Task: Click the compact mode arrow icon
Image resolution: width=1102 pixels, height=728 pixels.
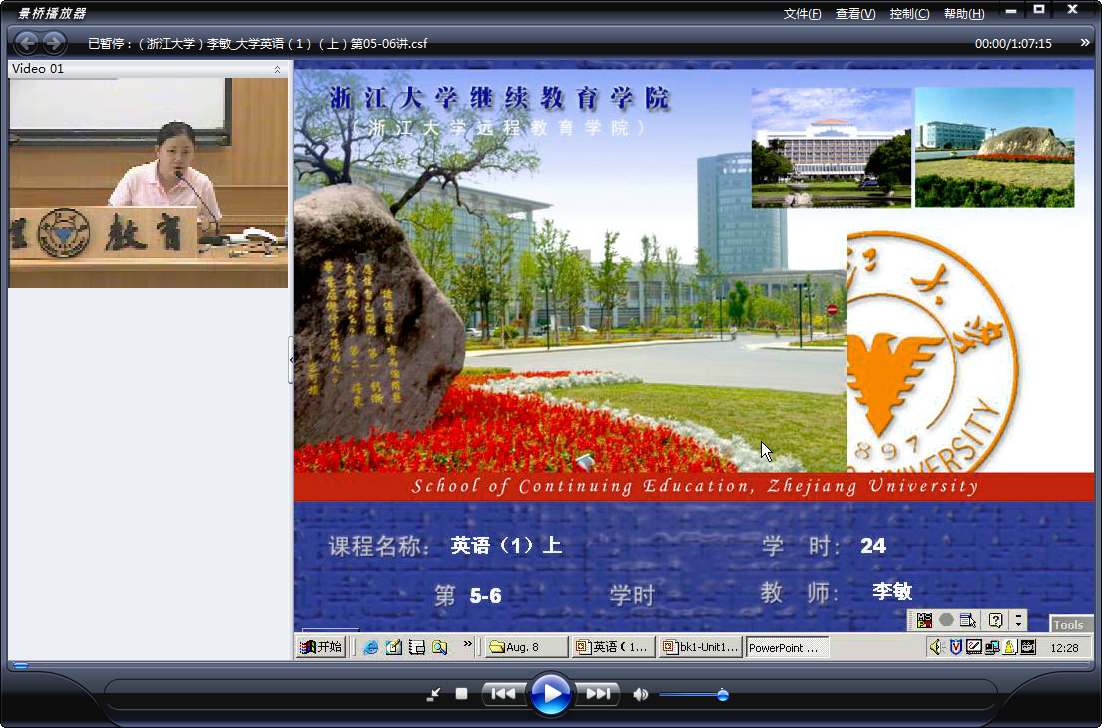Action: [x=434, y=694]
